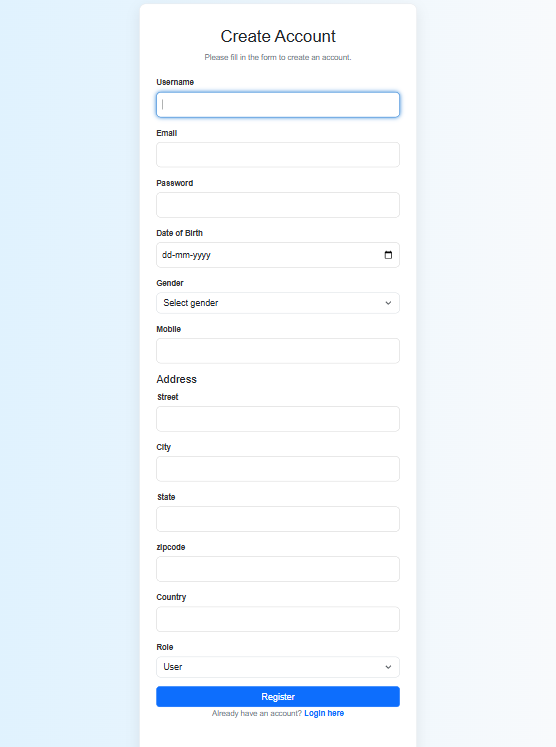Screen dimensions: 556x747
Task: Click the zipcode label
Action: [x=171, y=547]
